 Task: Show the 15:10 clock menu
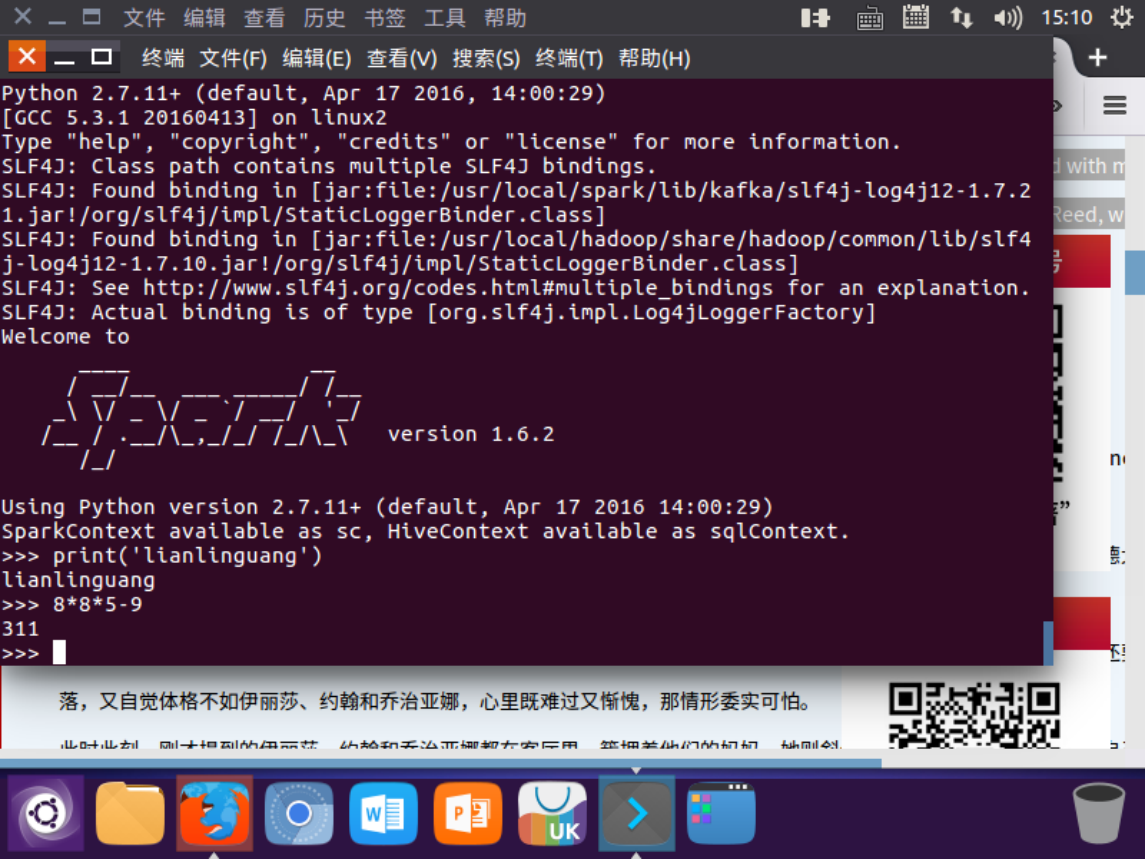tap(1066, 17)
